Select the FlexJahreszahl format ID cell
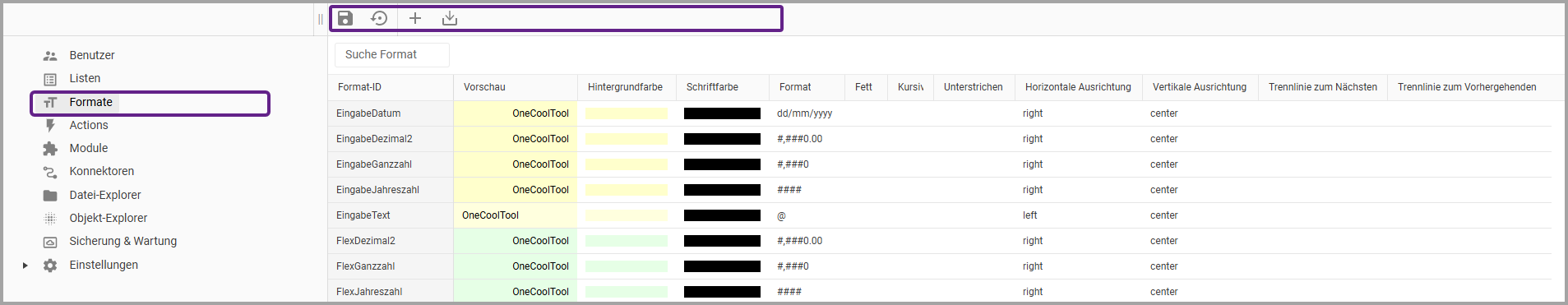 tap(391, 291)
